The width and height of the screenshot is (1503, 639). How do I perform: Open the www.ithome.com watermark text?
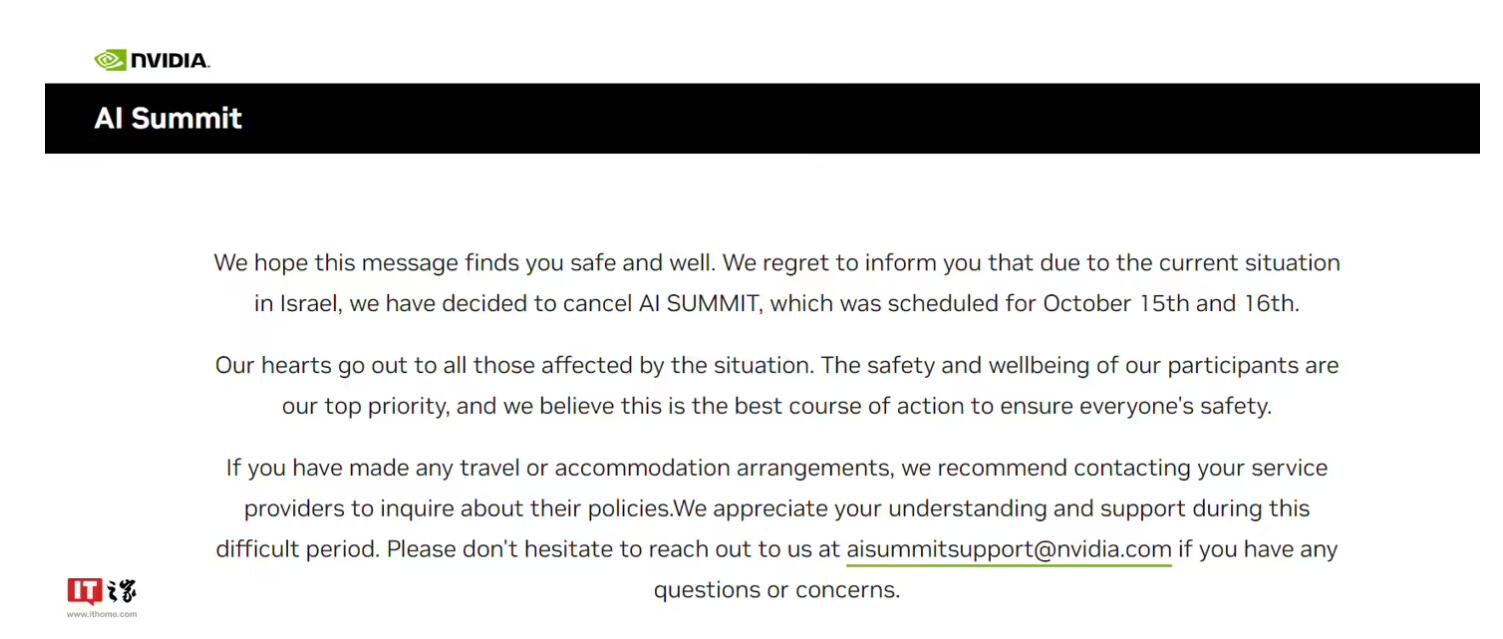pos(102,614)
